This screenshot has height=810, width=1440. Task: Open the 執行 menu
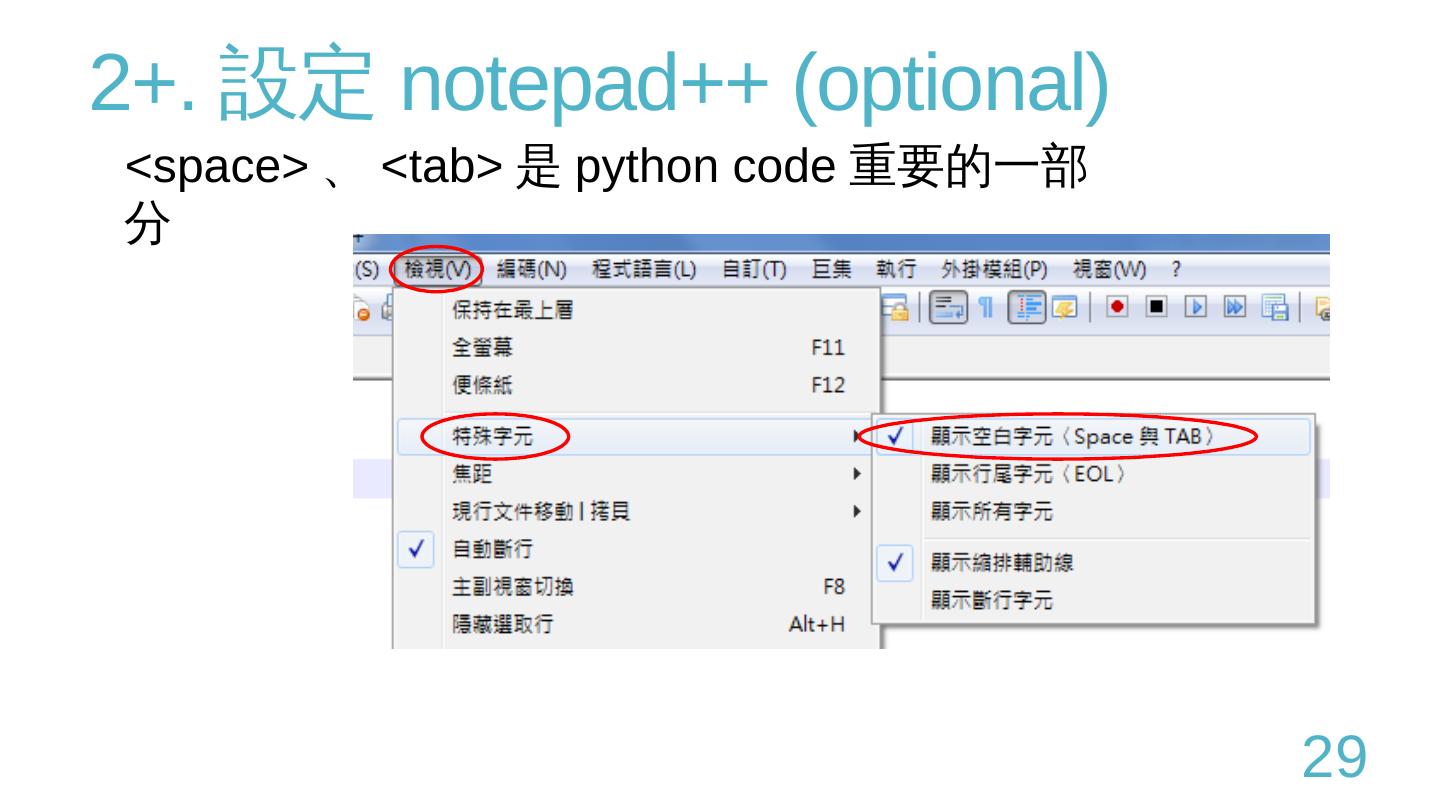coord(896,269)
